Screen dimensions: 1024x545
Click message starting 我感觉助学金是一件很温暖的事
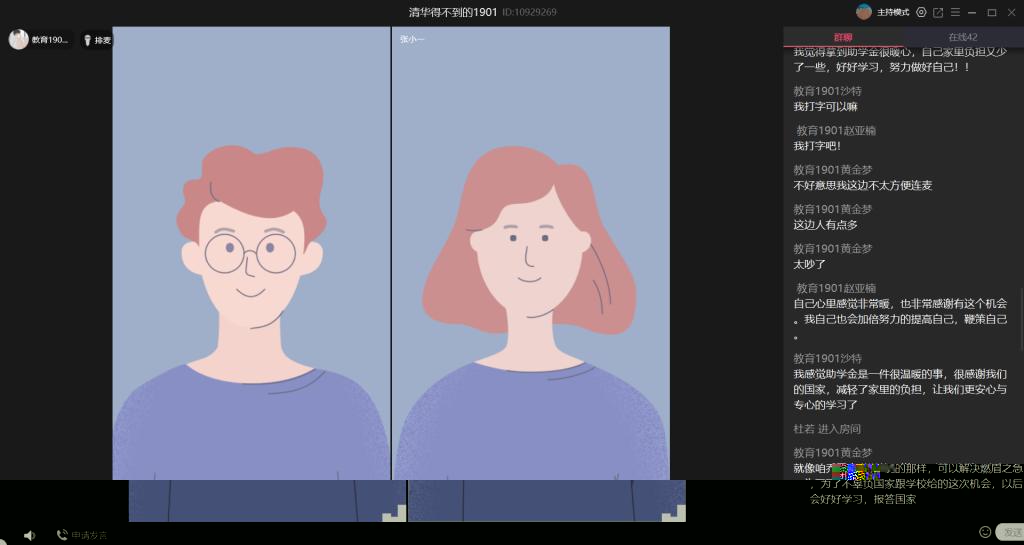[901, 390]
